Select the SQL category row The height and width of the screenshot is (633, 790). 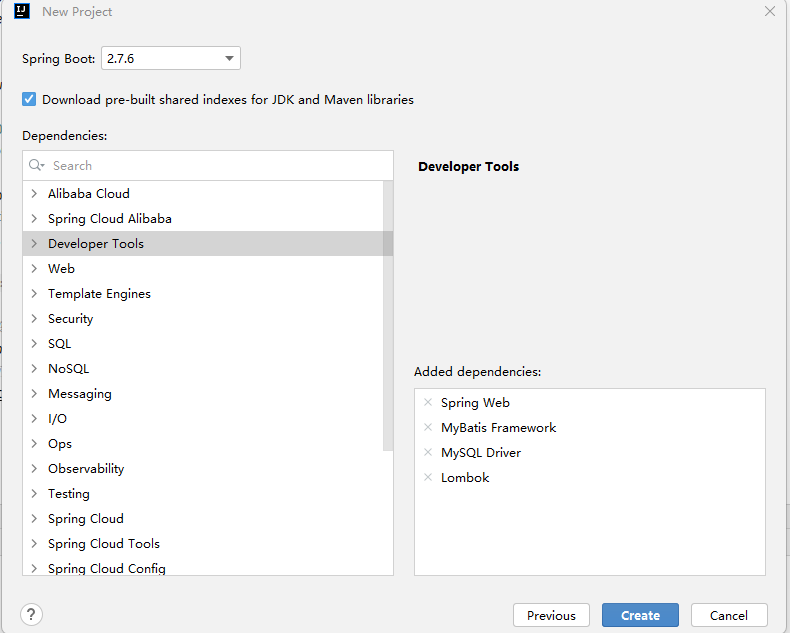click(x=203, y=344)
